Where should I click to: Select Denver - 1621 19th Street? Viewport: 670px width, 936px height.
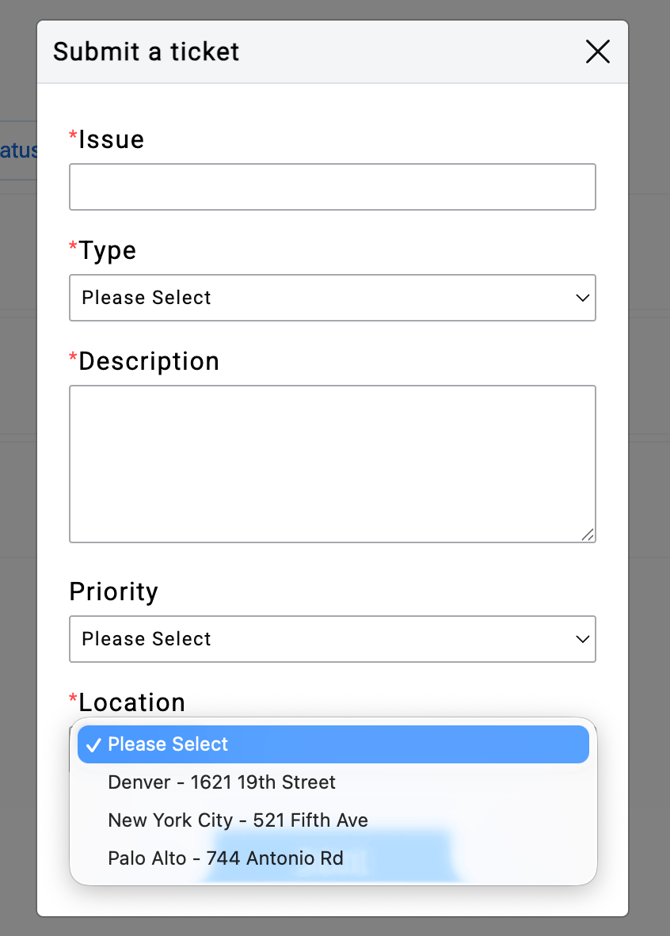[221, 782]
